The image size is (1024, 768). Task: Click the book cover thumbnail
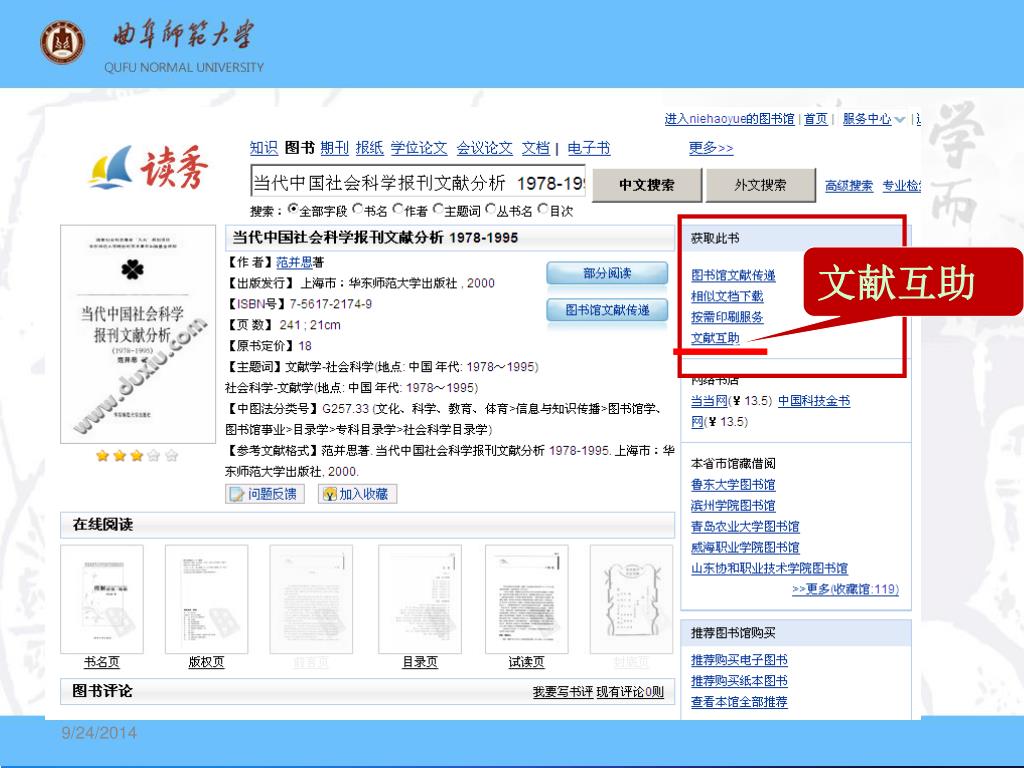coord(138,334)
